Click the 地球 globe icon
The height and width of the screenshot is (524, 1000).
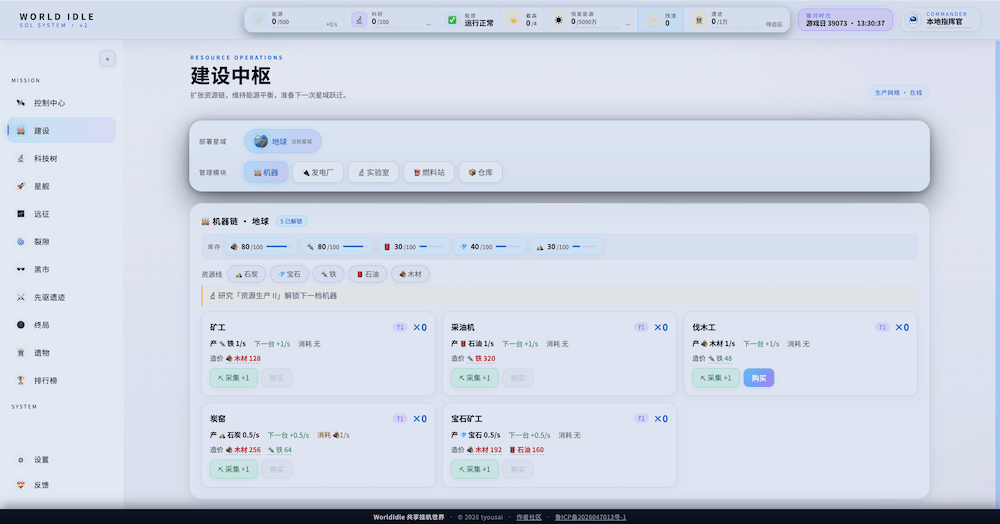click(x=261, y=142)
